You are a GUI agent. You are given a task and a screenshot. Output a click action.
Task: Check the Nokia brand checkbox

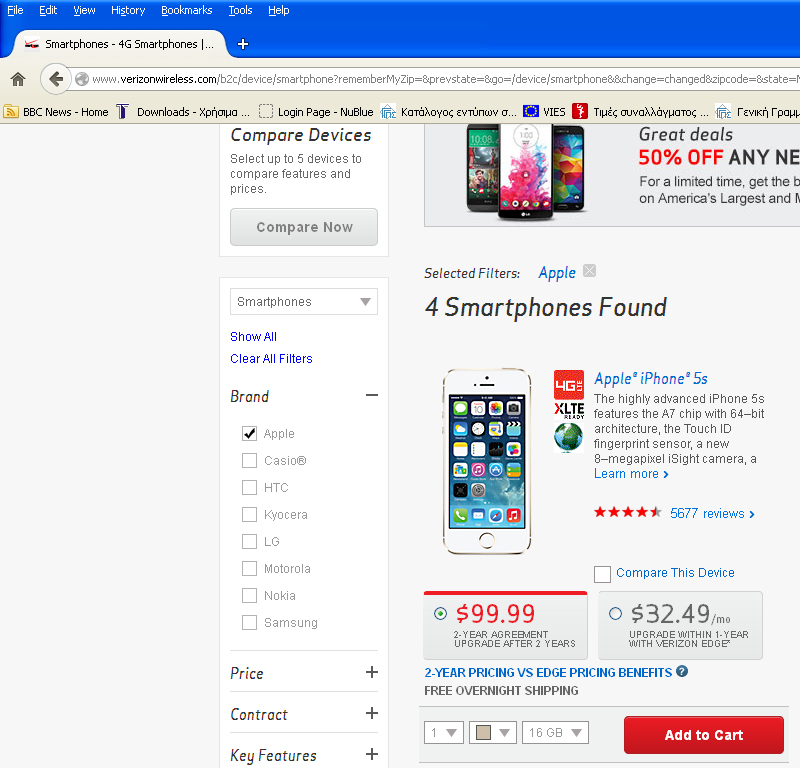pos(249,596)
